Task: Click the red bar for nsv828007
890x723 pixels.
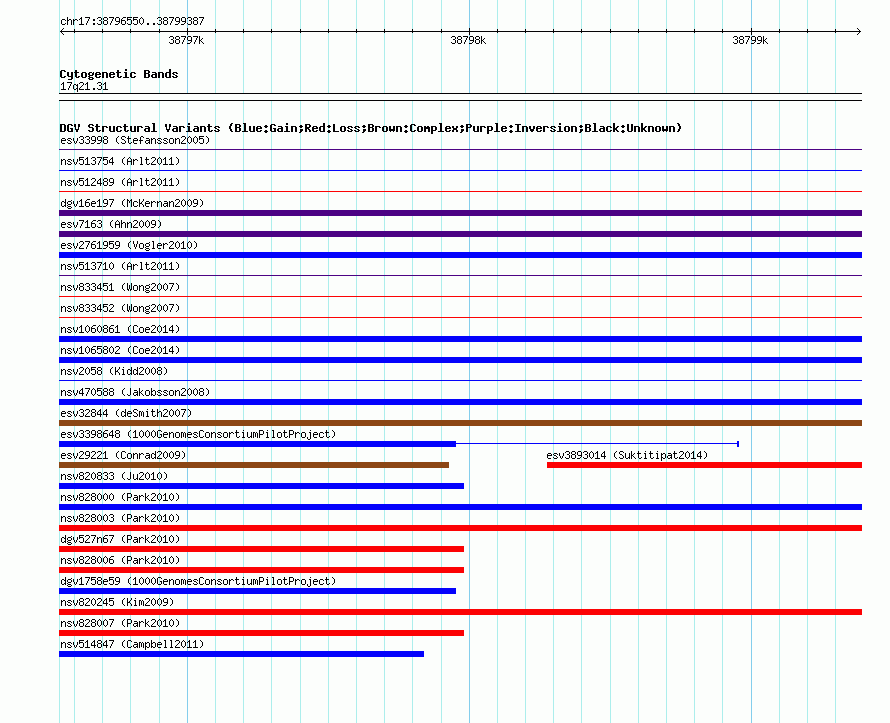Action: click(x=261, y=633)
